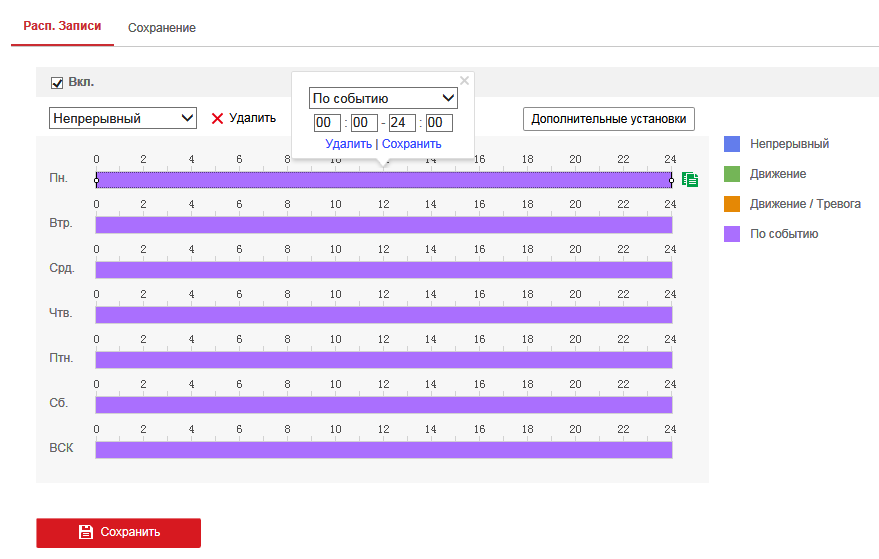The image size is (879, 559).
Task: Open Дополнительные установки button
Action: (x=609, y=119)
